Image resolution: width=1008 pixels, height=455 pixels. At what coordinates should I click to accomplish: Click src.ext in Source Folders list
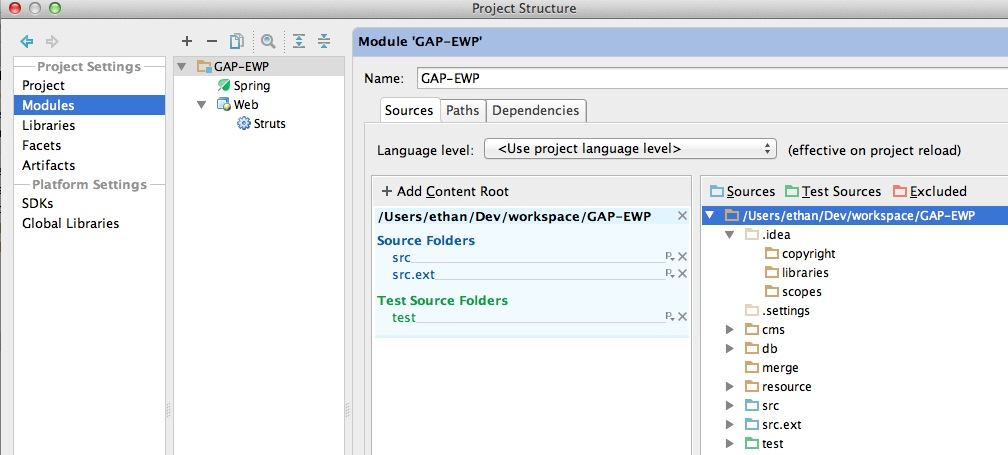[413, 275]
